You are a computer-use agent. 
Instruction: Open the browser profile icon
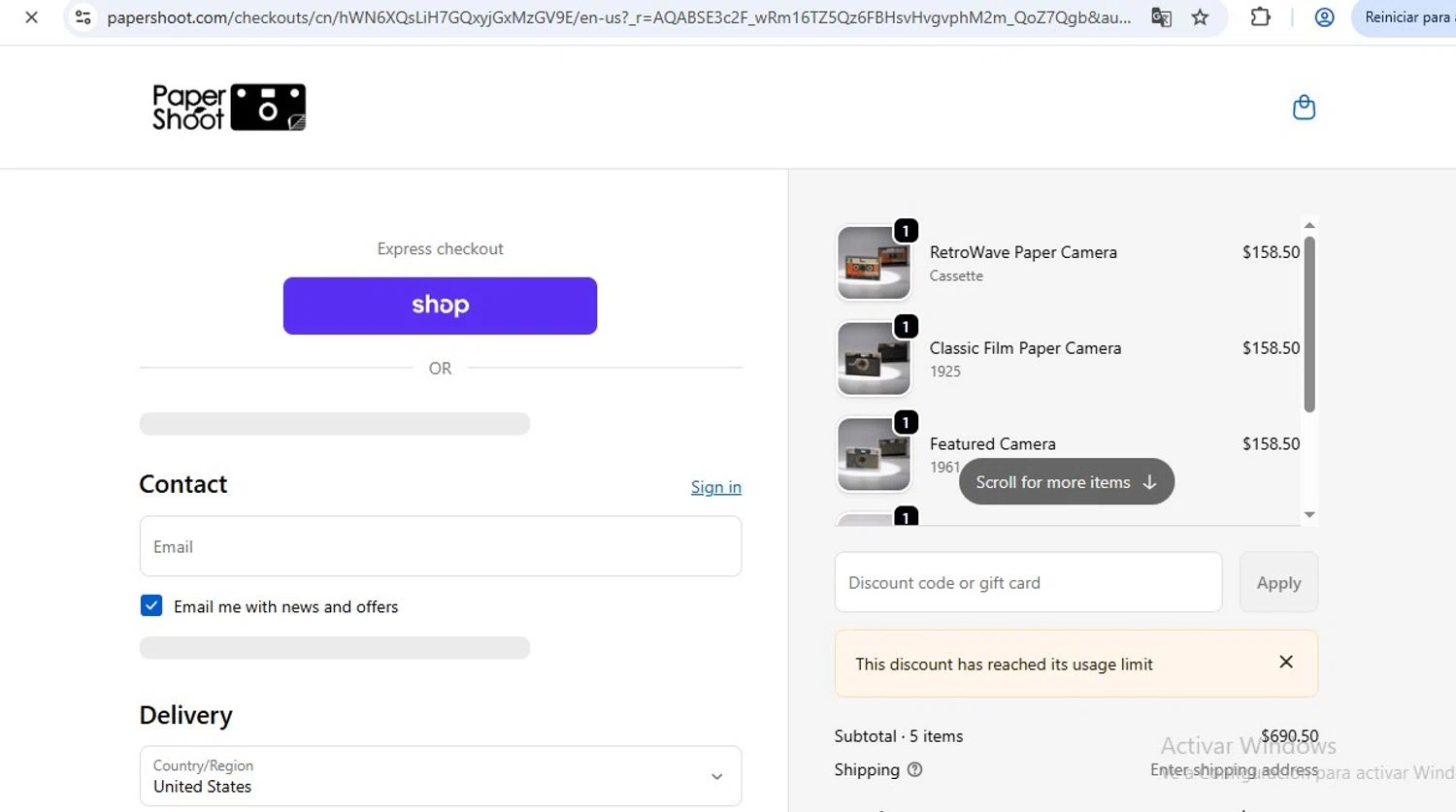click(x=1324, y=17)
